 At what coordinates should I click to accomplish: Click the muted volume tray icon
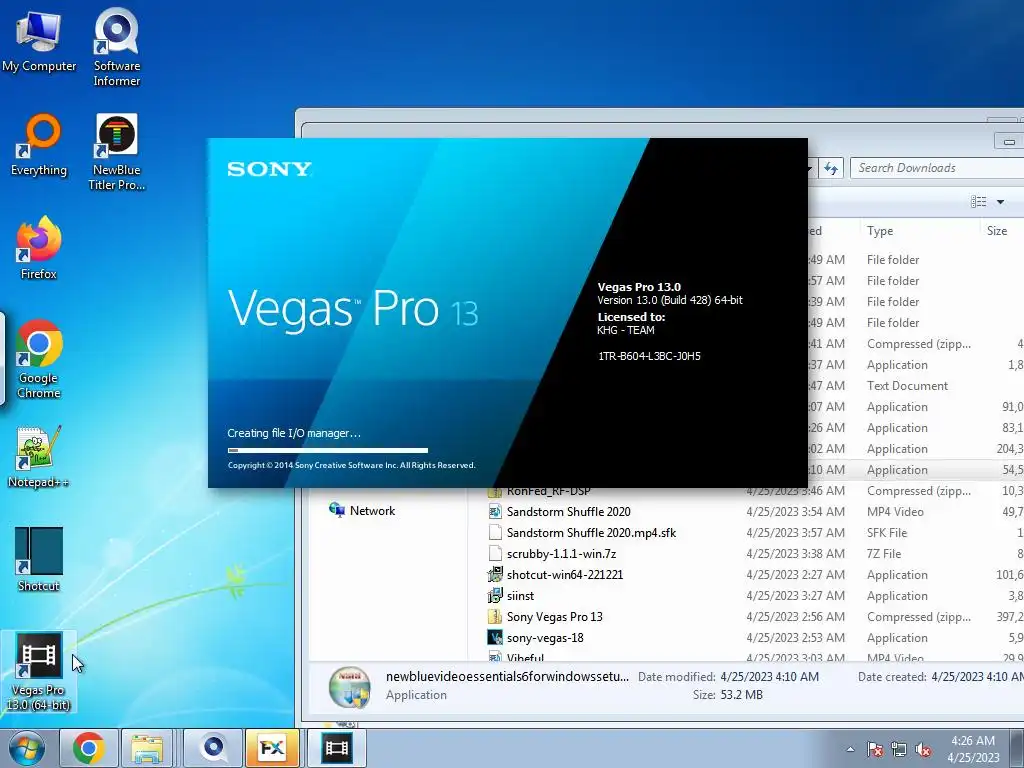(x=923, y=749)
